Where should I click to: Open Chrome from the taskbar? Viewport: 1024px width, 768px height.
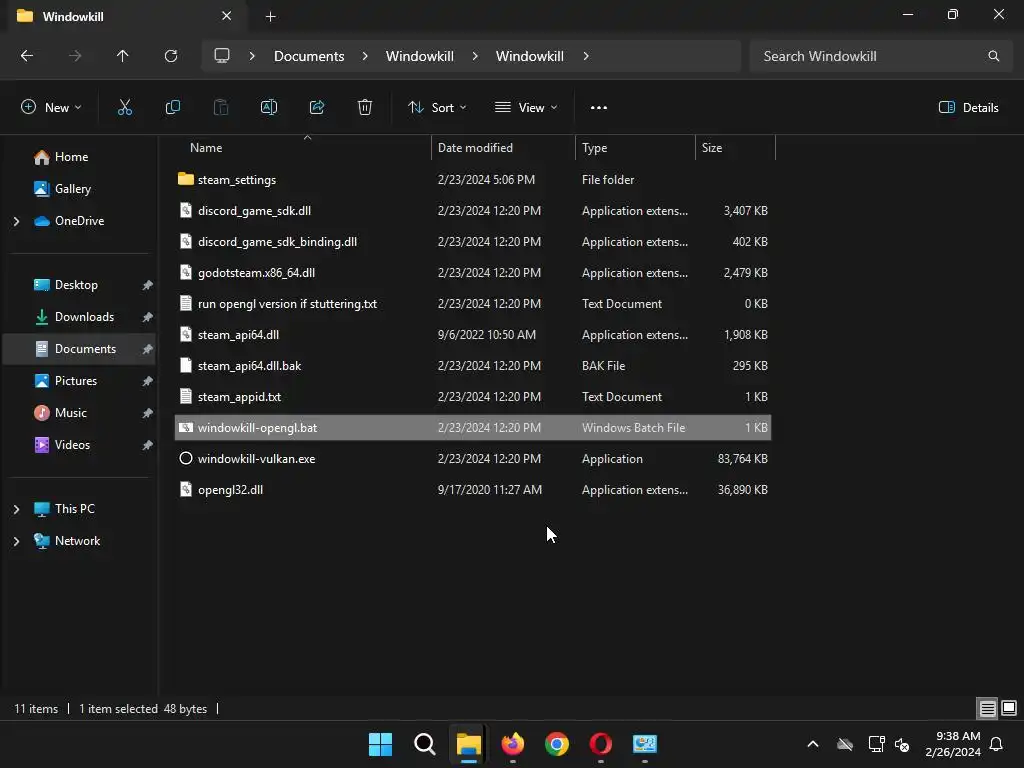(x=556, y=744)
